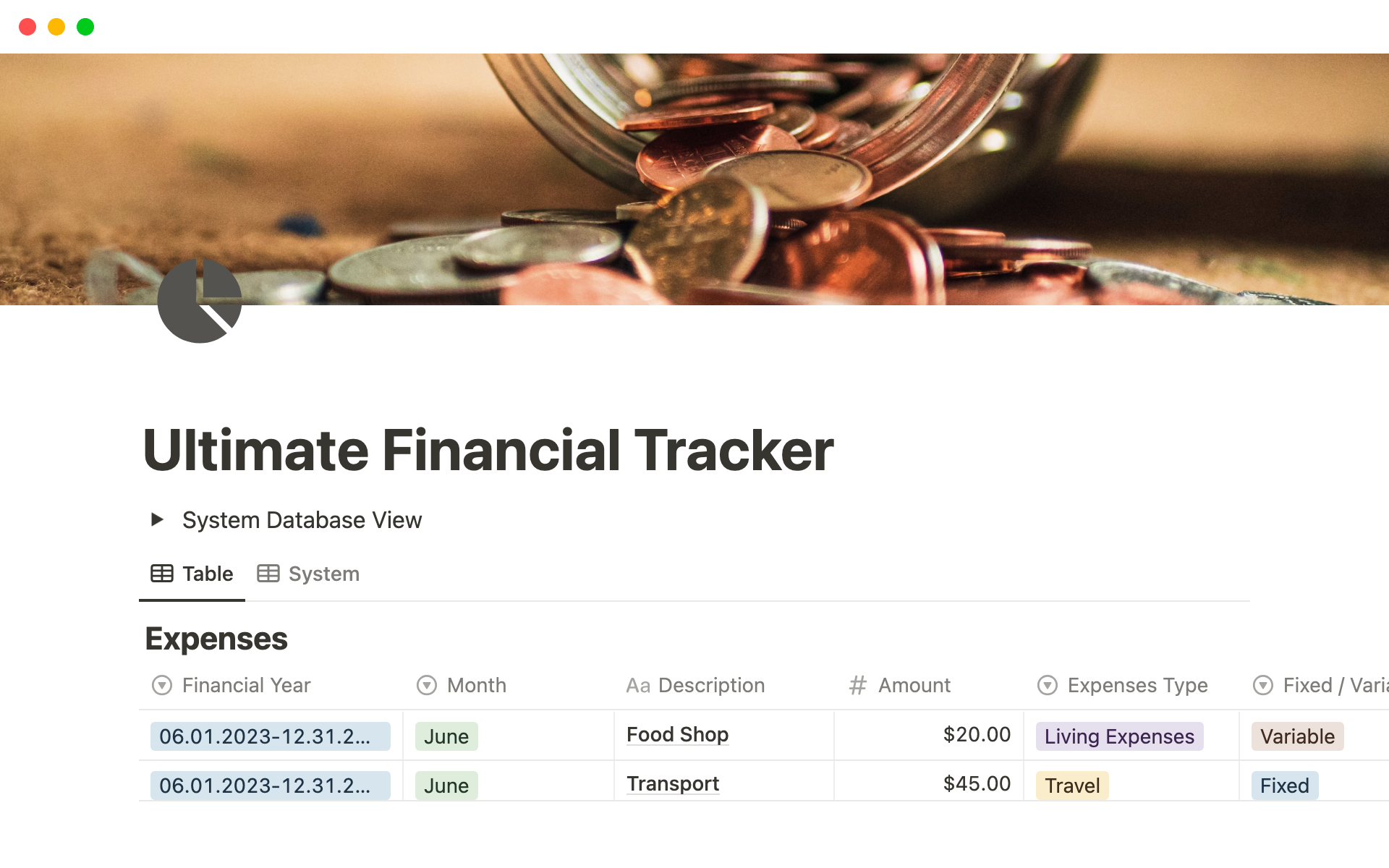Click the Month column select icon

click(x=427, y=685)
